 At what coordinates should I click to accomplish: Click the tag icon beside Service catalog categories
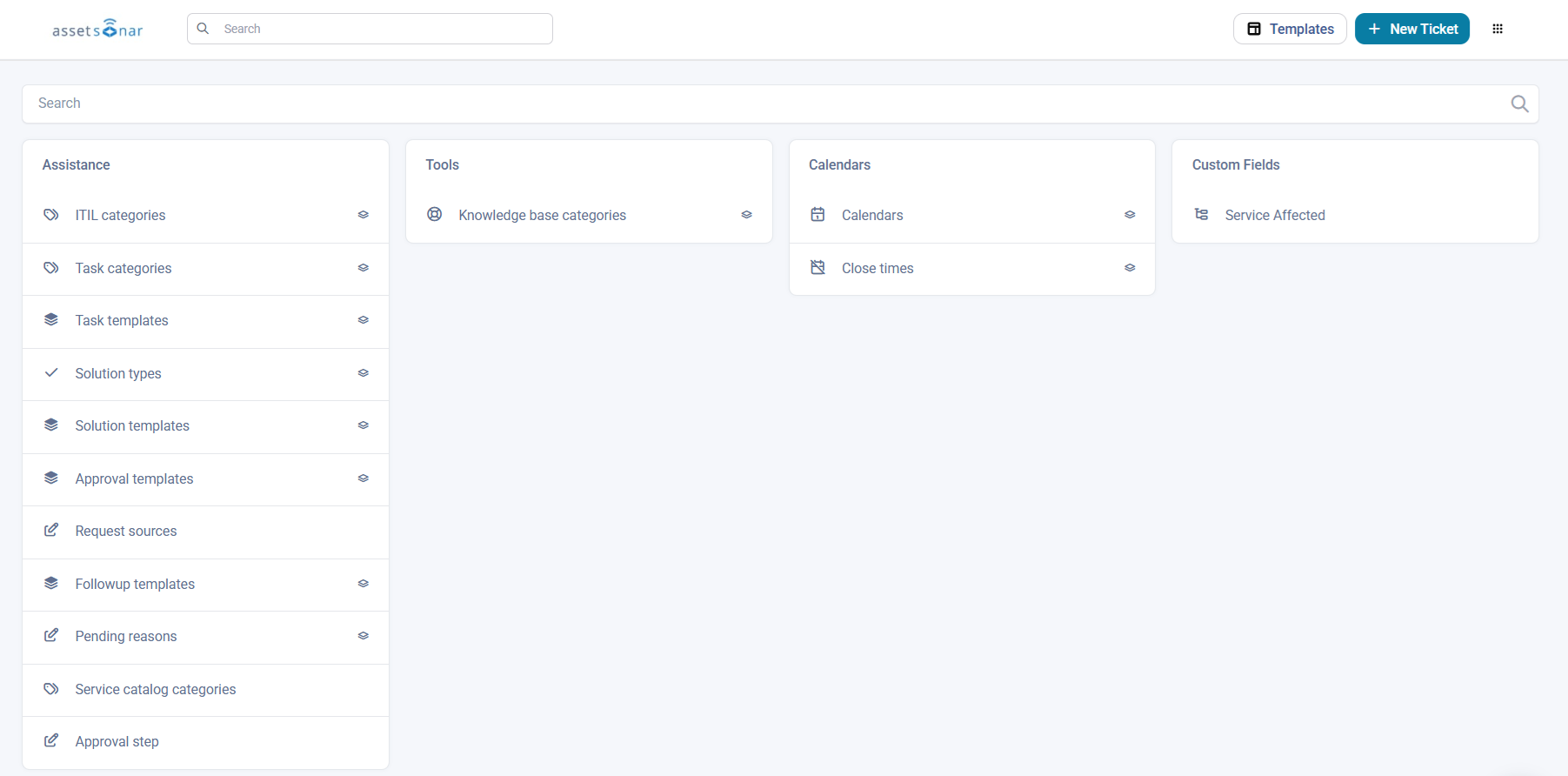(x=51, y=689)
